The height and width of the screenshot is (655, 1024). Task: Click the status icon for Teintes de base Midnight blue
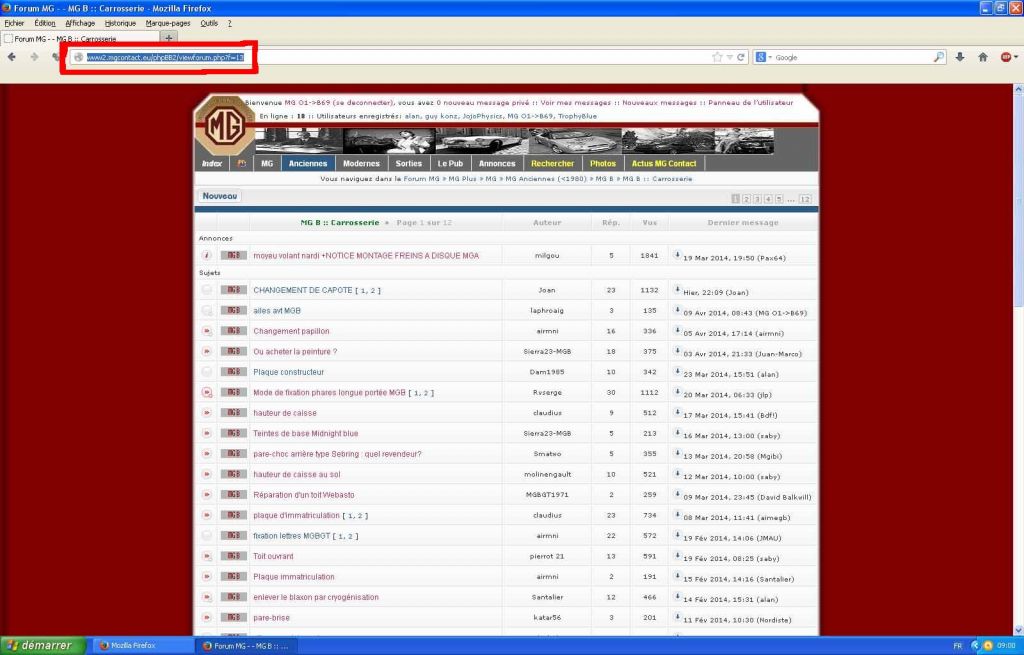click(206, 433)
